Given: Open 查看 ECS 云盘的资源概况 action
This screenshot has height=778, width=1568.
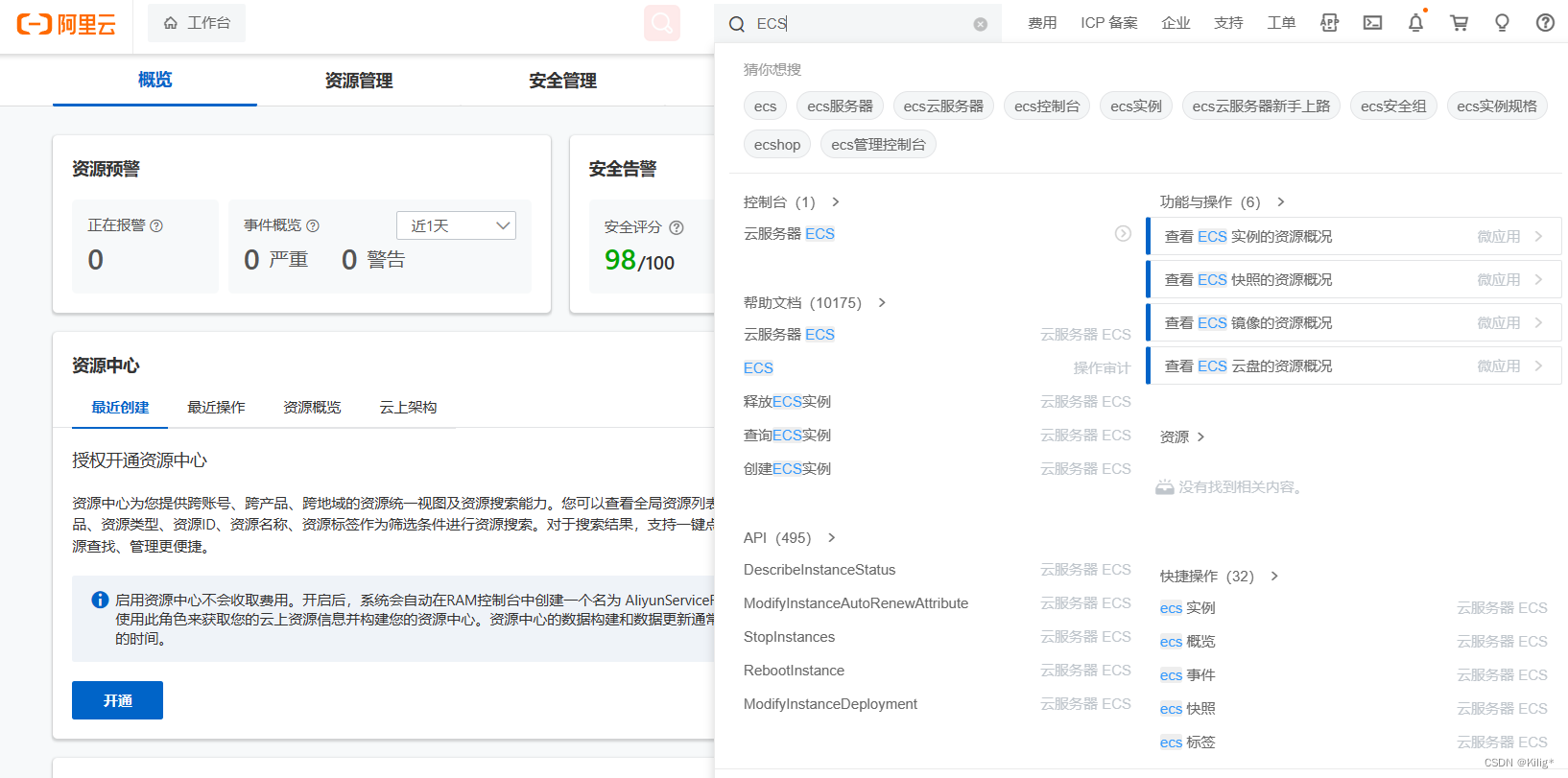Looking at the screenshot, I should 1354,365.
